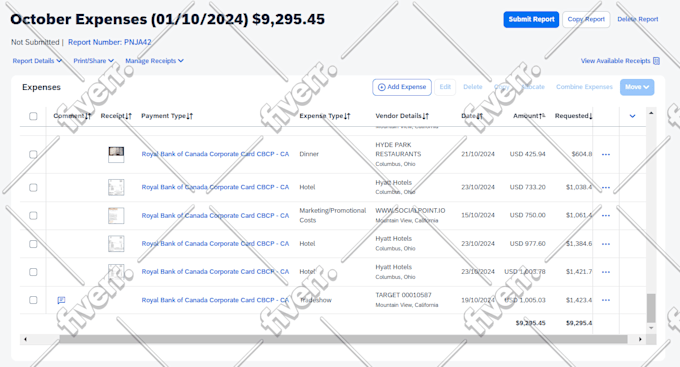
Task: Click HYDE PARK RESTAURANTS vendor text
Action: (x=398, y=149)
